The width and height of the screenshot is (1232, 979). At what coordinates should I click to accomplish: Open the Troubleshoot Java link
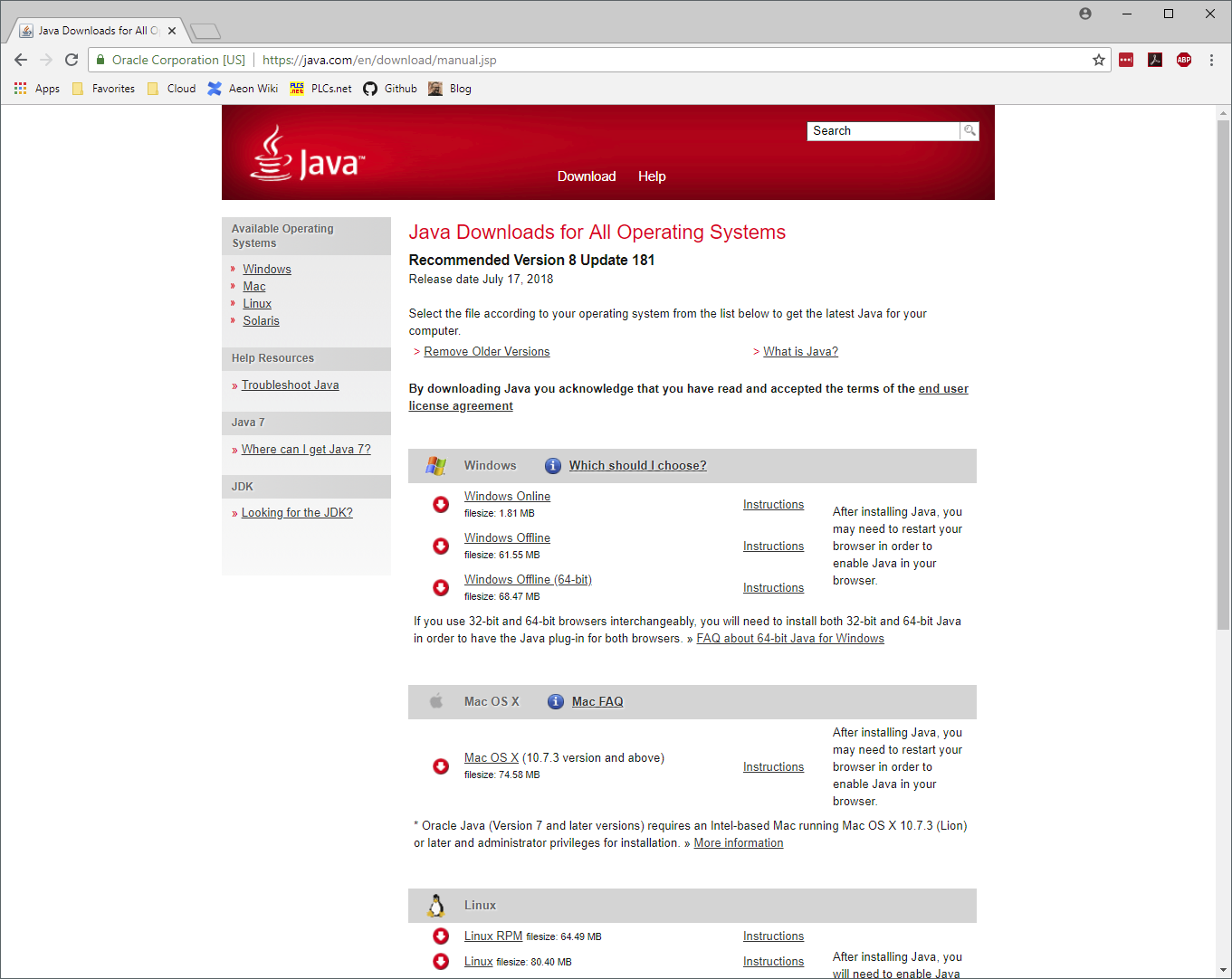(291, 385)
